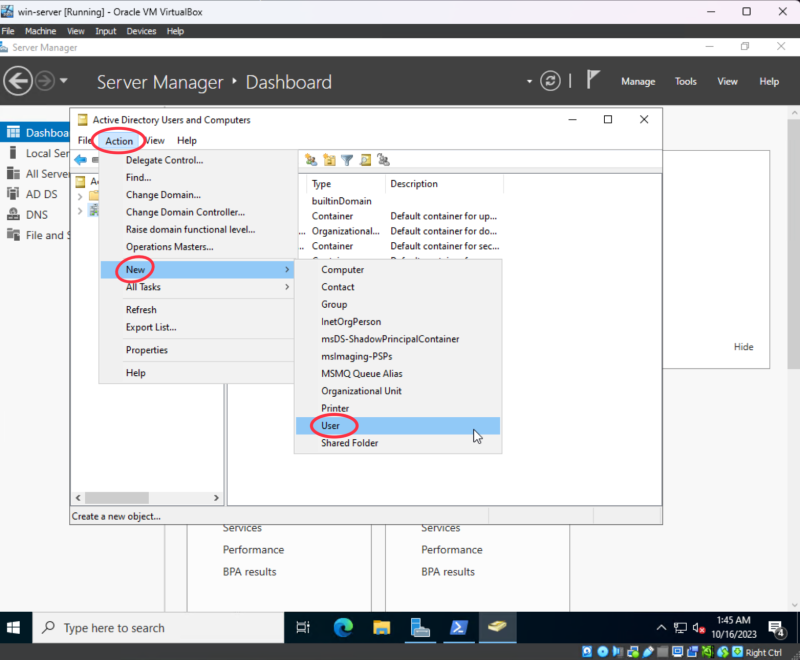Screen dimensions: 800x660
Task: Open Microsoft Edge from the taskbar
Action: click(343, 628)
